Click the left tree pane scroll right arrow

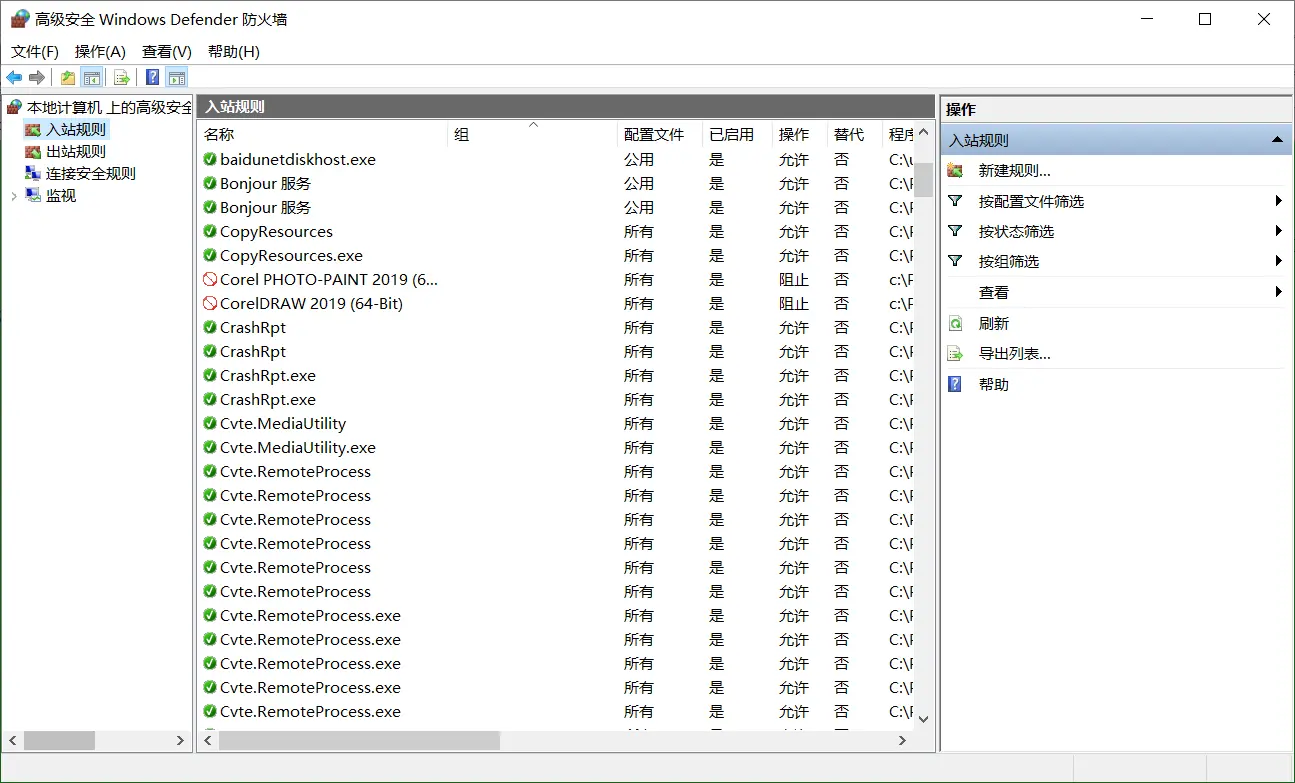(x=181, y=741)
